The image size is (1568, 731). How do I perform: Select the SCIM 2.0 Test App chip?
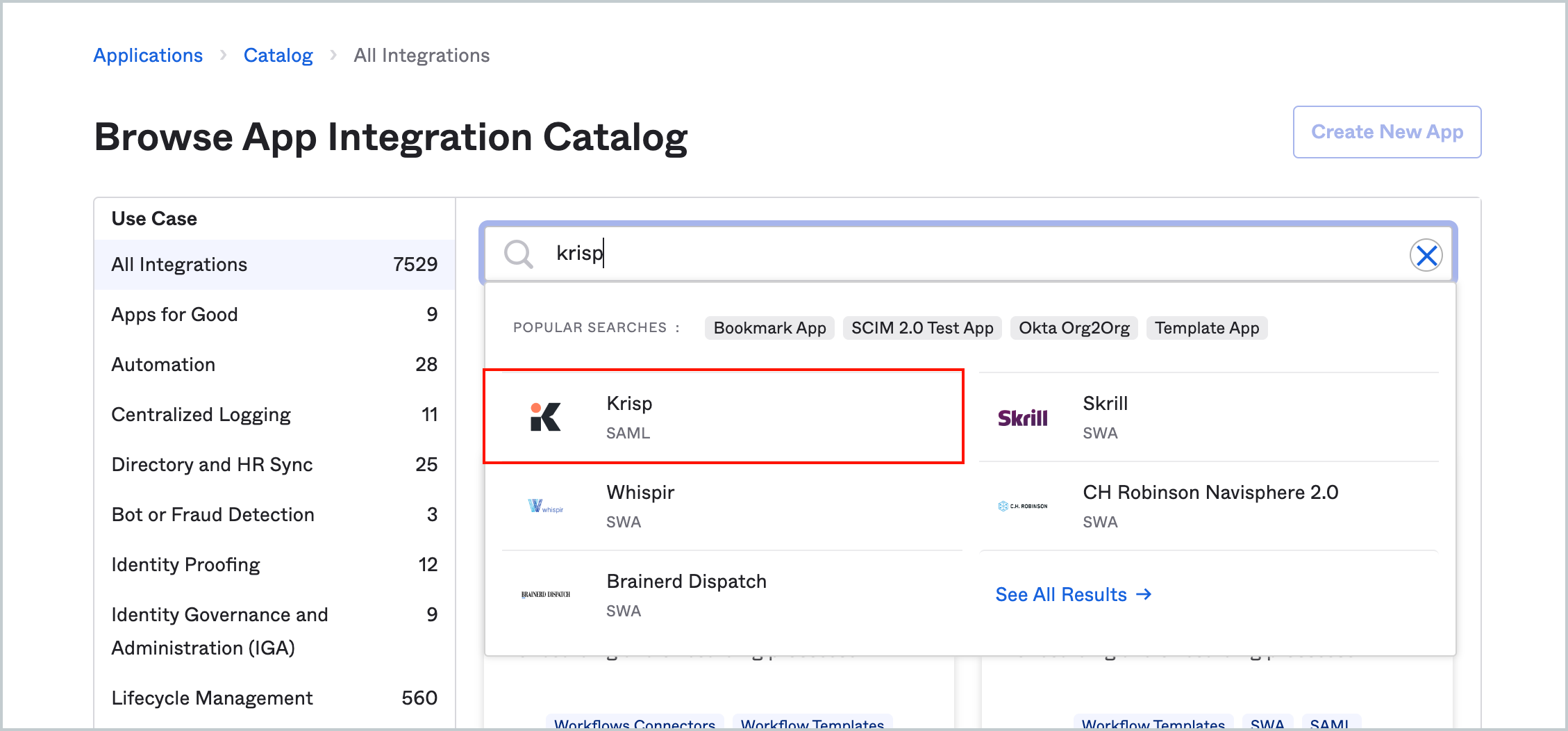click(922, 328)
